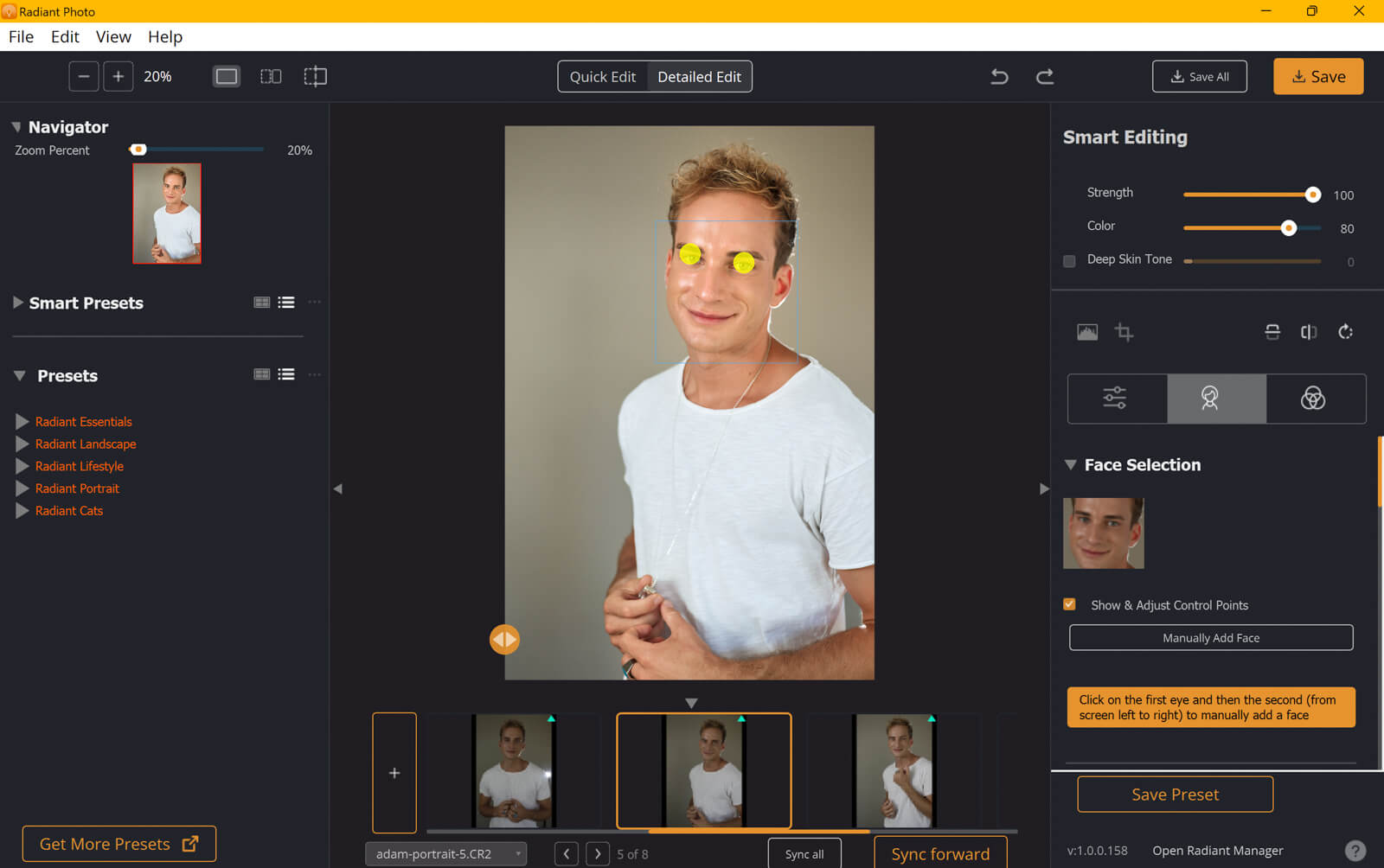The height and width of the screenshot is (868, 1384).
Task: Open the help question mark icon
Action: [x=1355, y=851]
